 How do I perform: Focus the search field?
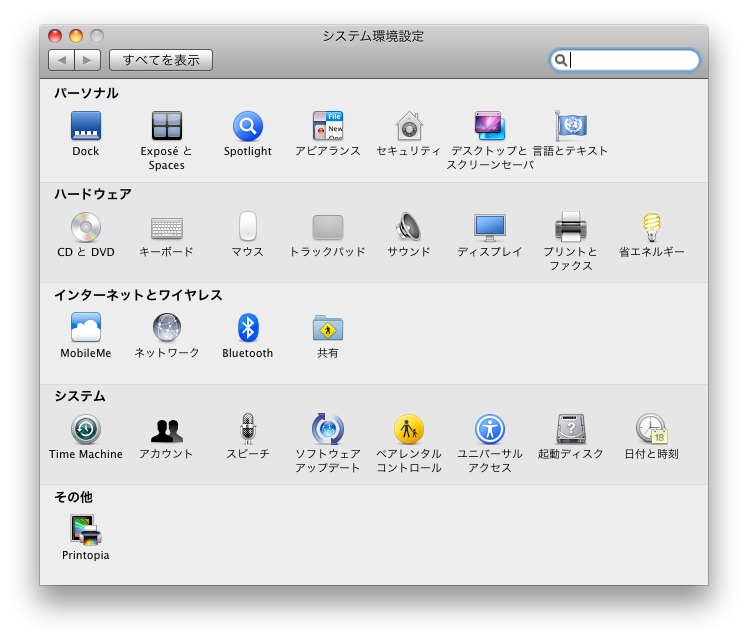632,61
